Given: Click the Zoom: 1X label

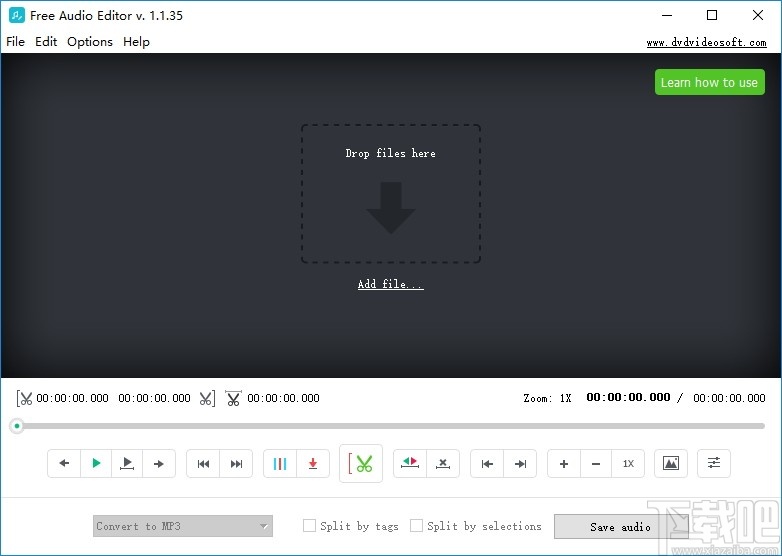Looking at the screenshot, I should 547,398.
